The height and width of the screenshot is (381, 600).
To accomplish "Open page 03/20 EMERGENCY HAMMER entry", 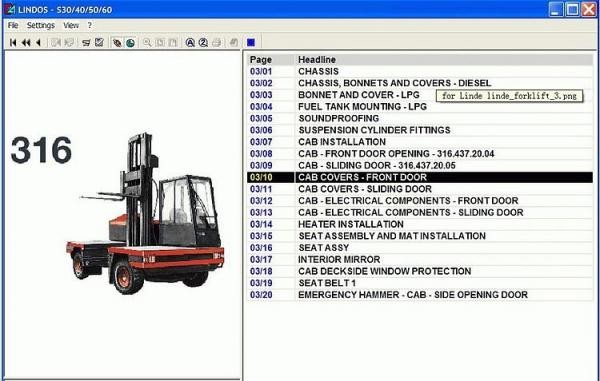I will 420,295.
